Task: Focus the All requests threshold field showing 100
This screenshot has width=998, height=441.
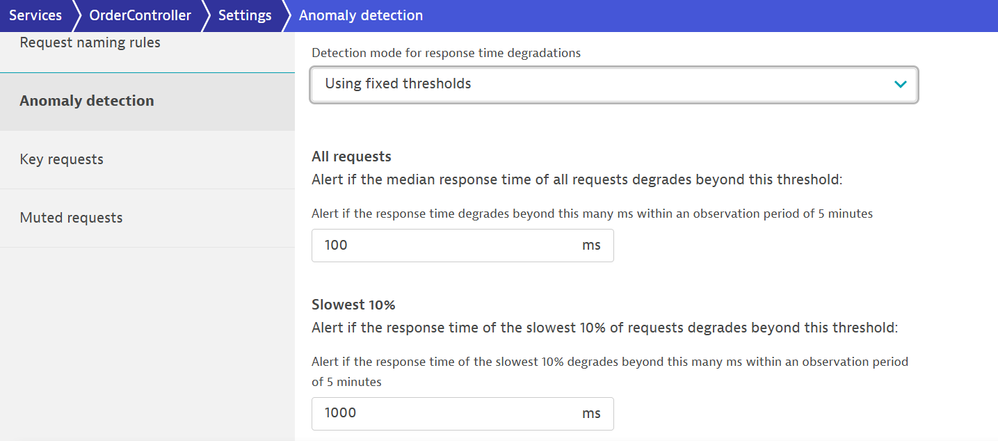Action: [x=440, y=245]
